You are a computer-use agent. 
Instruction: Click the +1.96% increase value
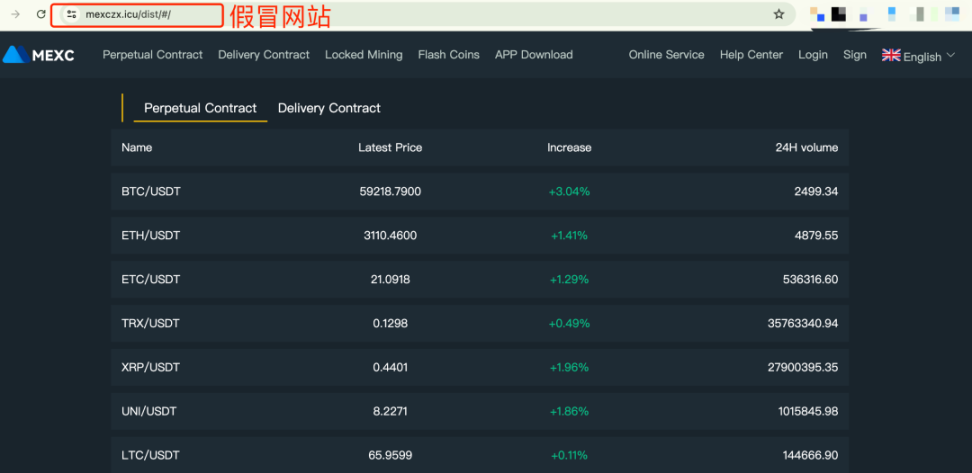(569, 368)
